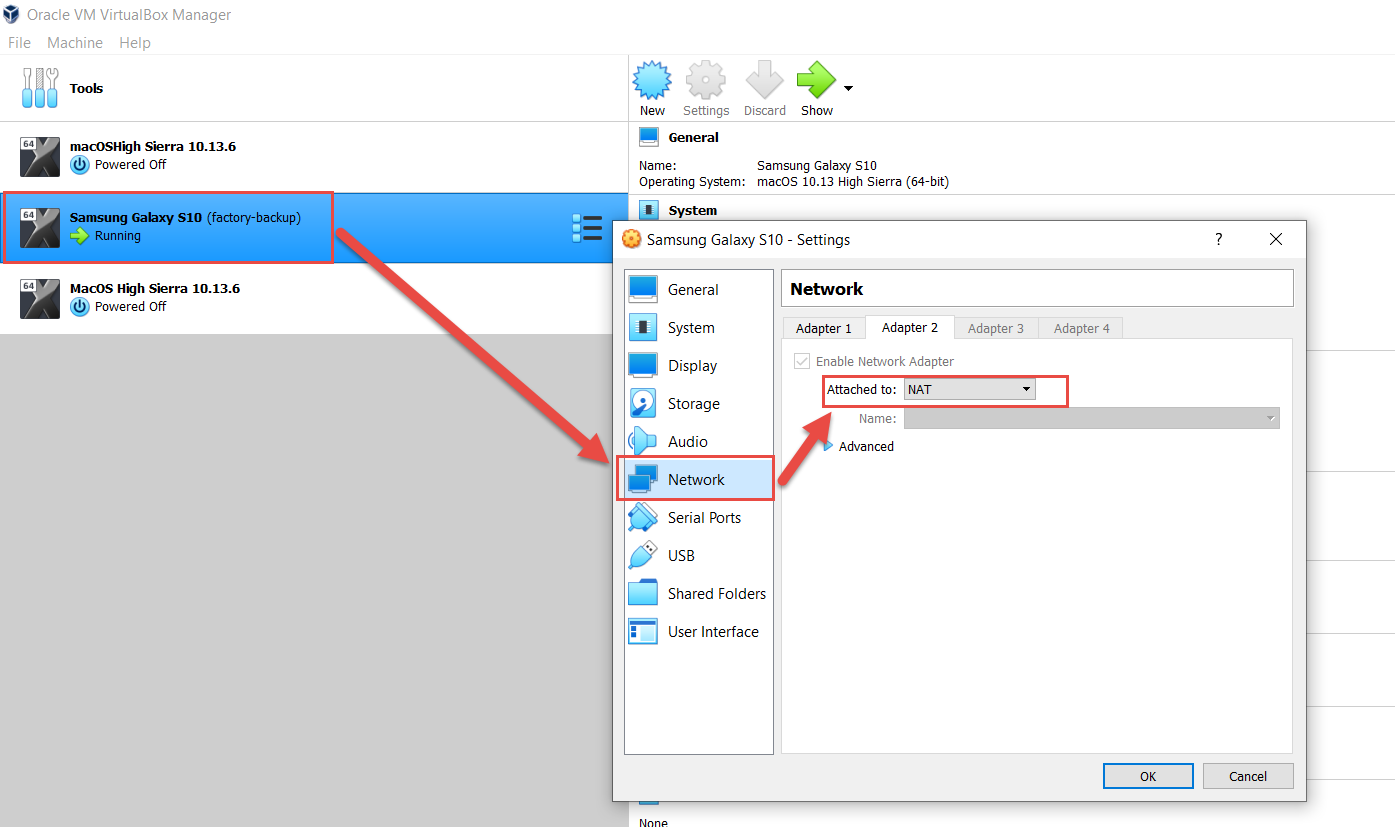1395x827 pixels.
Task: Open Audio settings category
Action: [698, 441]
